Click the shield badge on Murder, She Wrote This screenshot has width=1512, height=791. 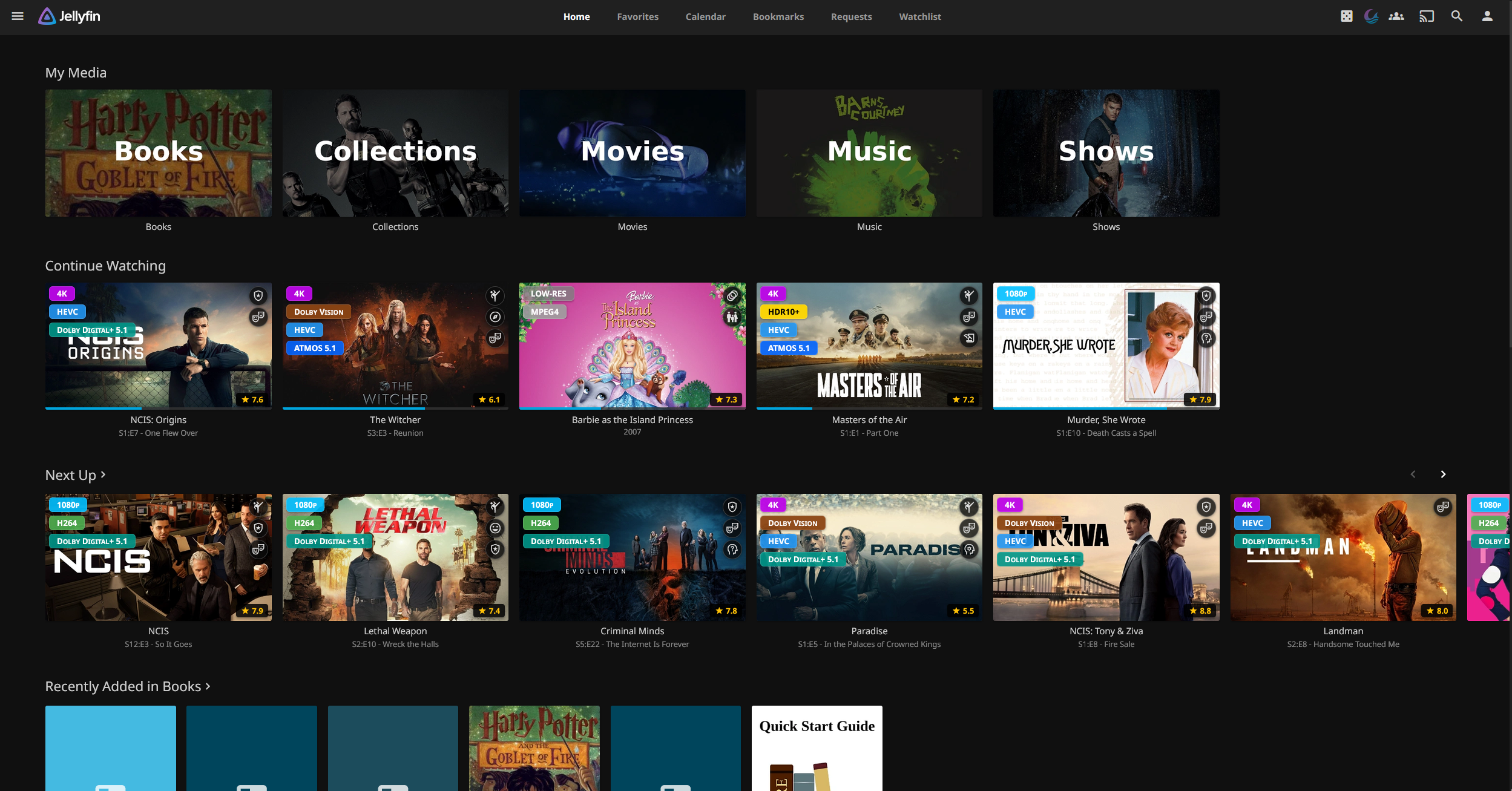1206,295
